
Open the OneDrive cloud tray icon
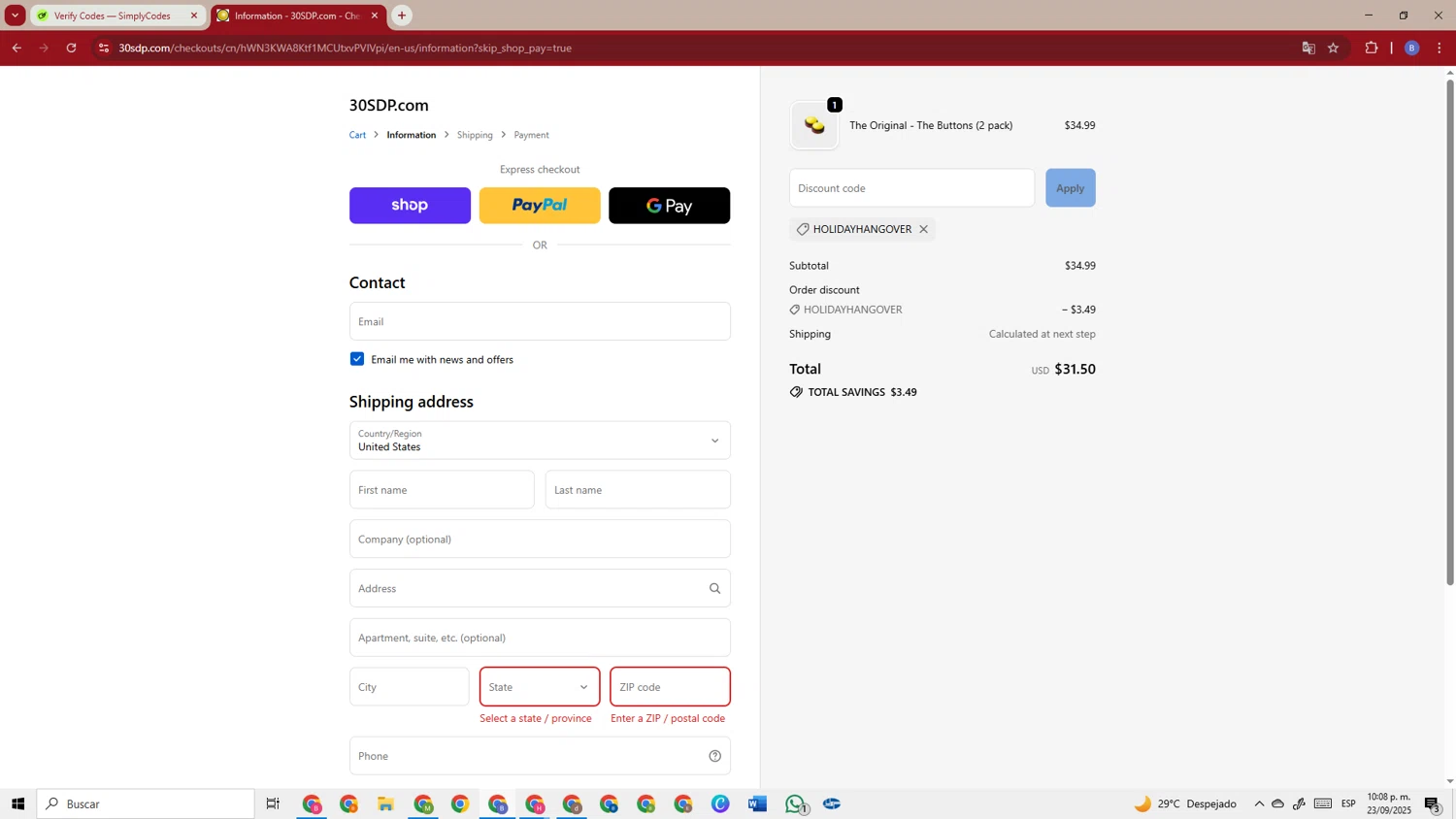point(1278,803)
